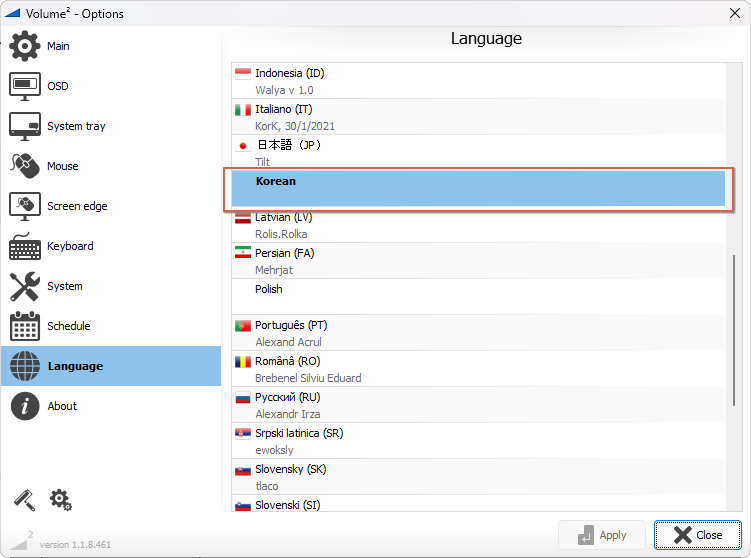Open System tray monitor icon

pos(25,126)
